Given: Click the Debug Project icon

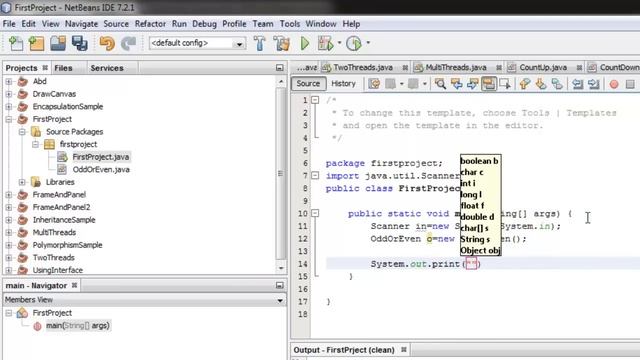Looking at the screenshot, I should [325, 43].
